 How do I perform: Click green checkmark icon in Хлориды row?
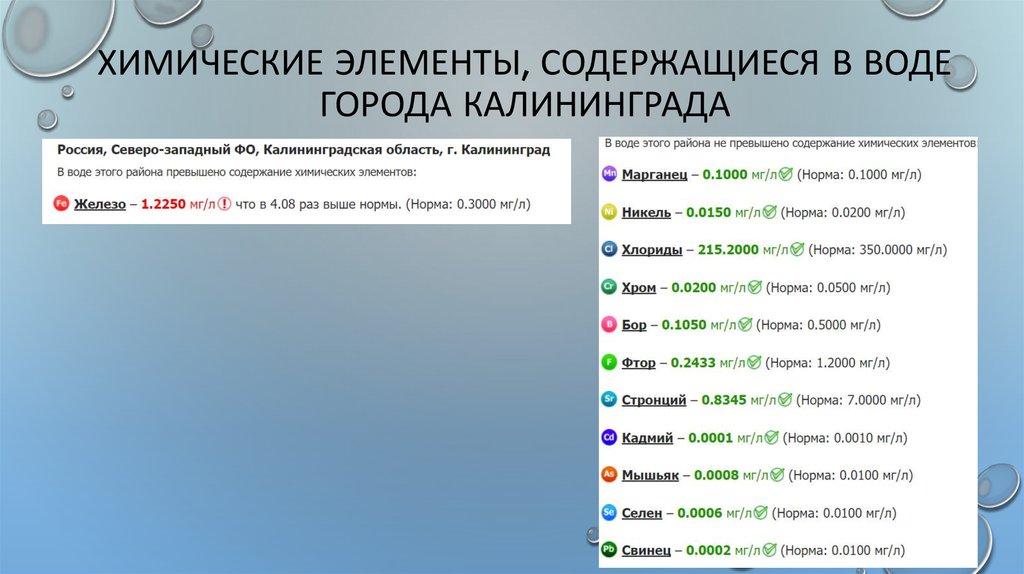click(797, 249)
